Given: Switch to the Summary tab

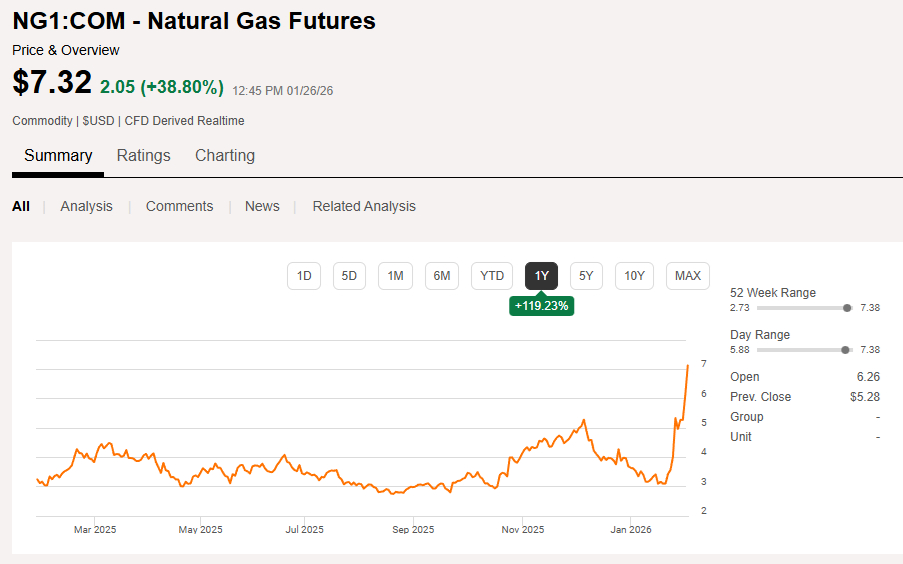Looking at the screenshot, I should click(x=58, y=156).
